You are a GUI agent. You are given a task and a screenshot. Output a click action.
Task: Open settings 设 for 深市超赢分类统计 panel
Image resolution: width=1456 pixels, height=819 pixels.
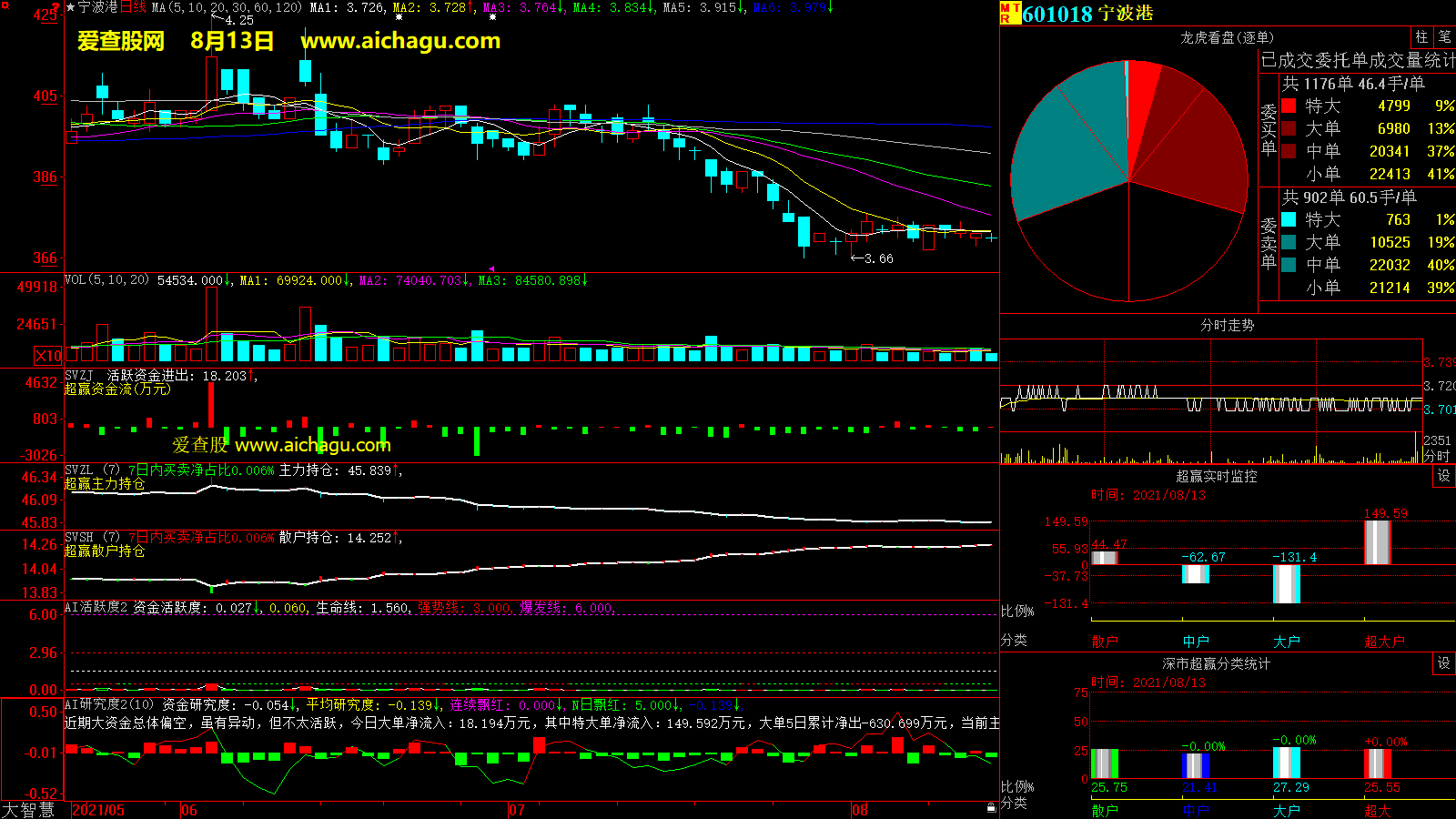pos(1444,663)
